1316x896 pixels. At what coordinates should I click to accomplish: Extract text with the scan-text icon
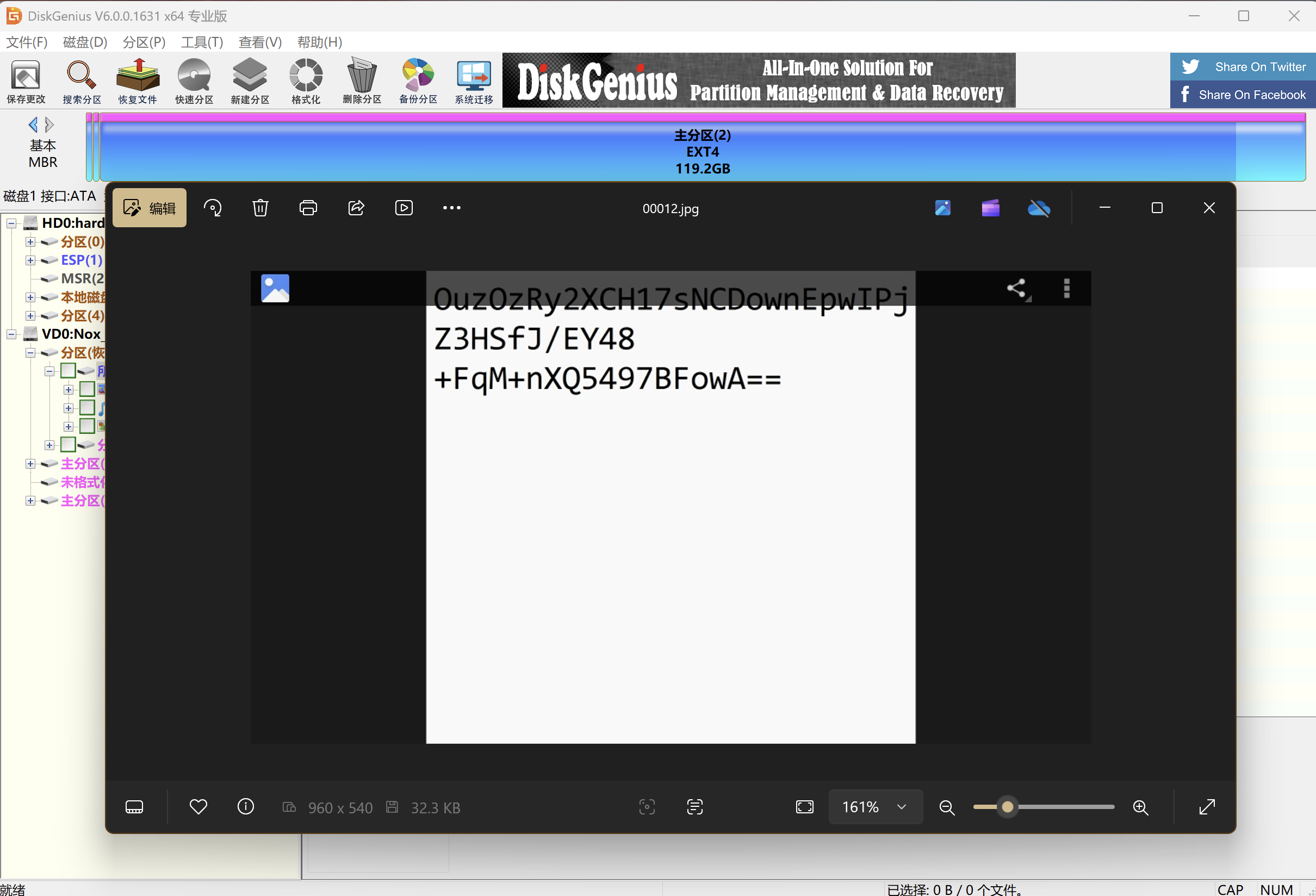point(695,807)
